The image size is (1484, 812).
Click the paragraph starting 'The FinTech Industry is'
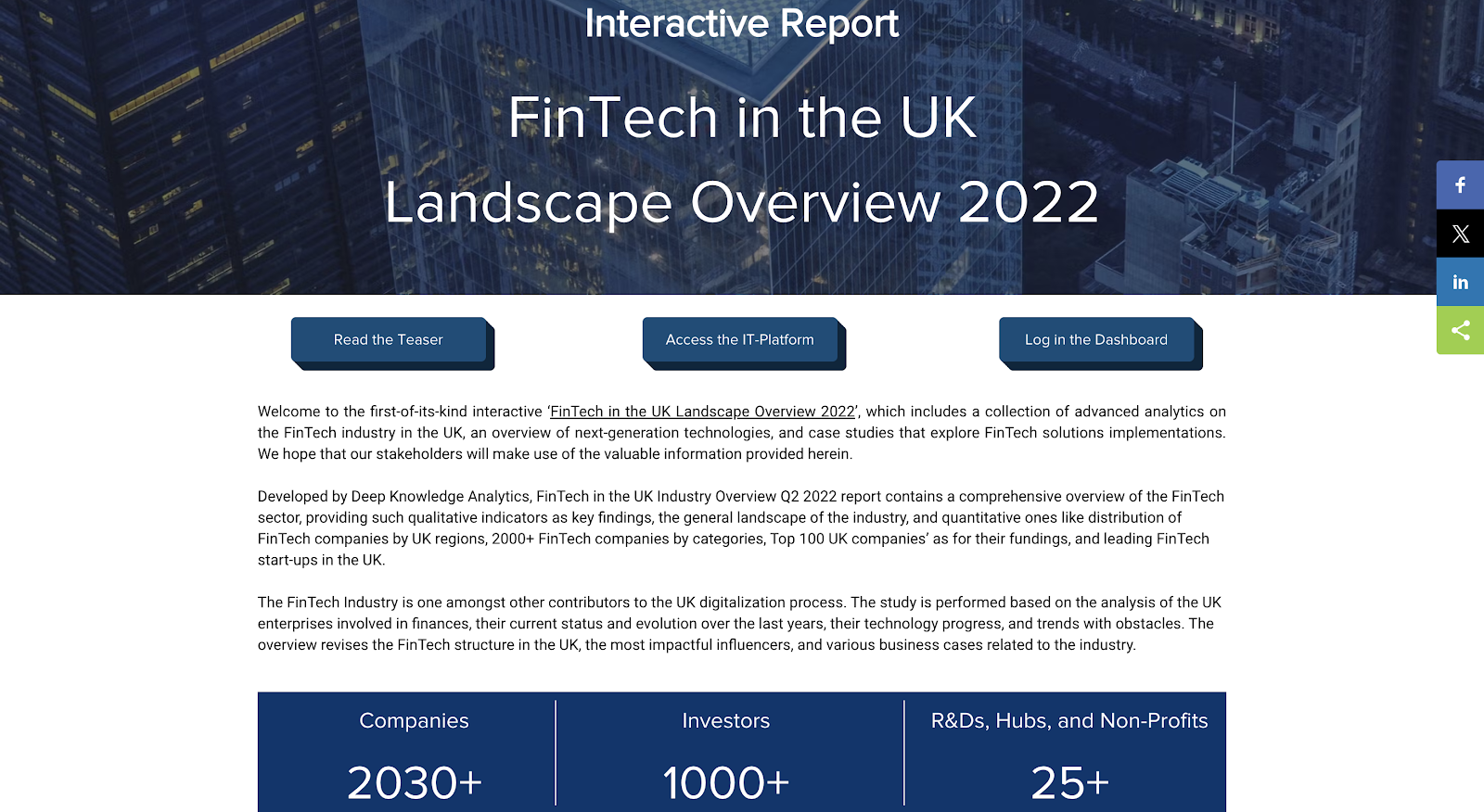click(740, 624)
